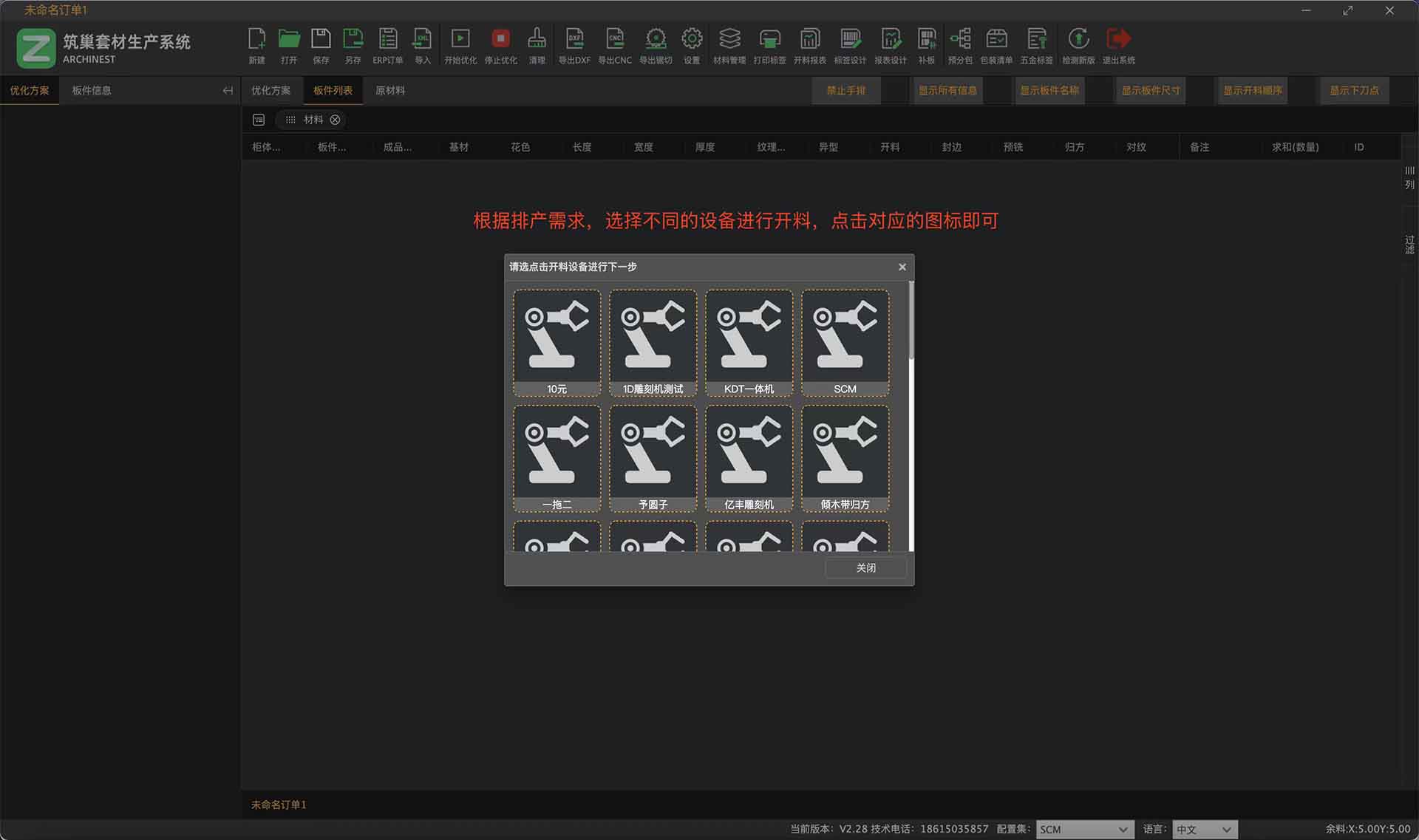Screen dimensions: 1419x840
Task: Toggle the 禁止手排 button
Action: point(845,90)
